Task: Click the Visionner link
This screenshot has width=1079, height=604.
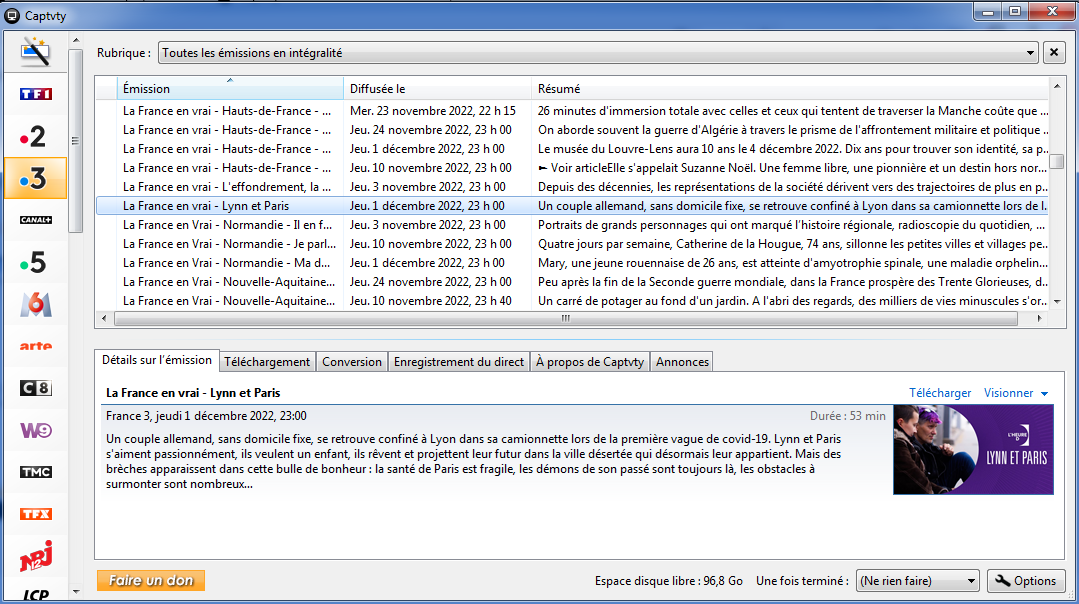Action: pyautogui.click(x=1008, y=393)
